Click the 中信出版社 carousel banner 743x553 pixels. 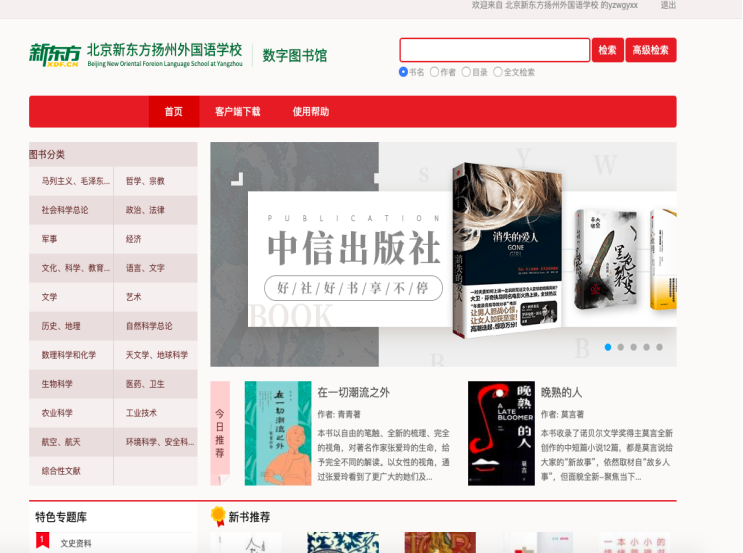443,254
